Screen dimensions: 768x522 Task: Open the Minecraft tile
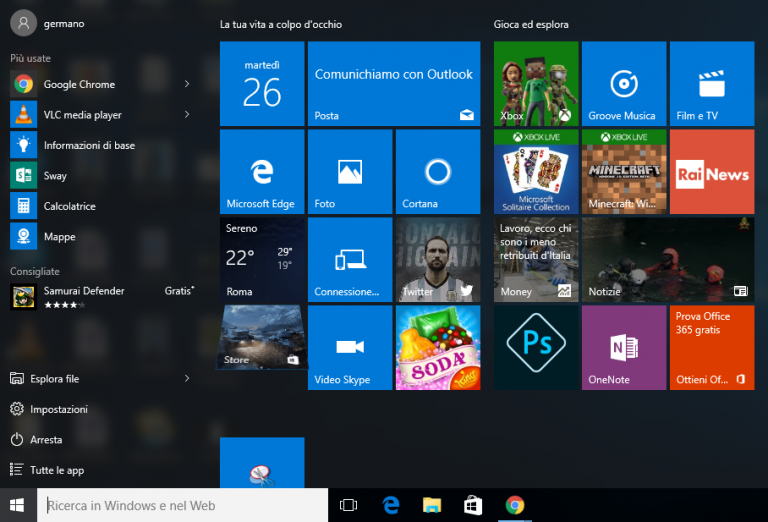point(624,172)
